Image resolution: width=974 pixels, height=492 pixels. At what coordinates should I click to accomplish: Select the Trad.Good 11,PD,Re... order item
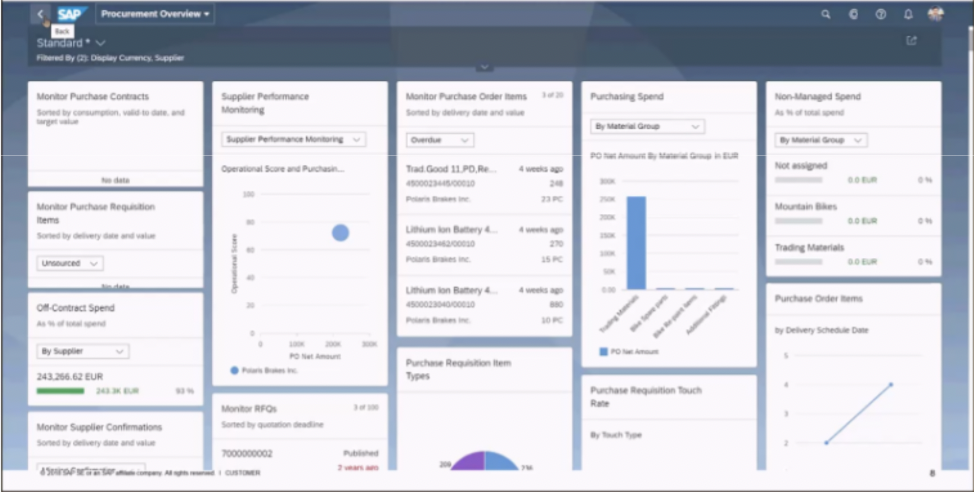(485, 184)
